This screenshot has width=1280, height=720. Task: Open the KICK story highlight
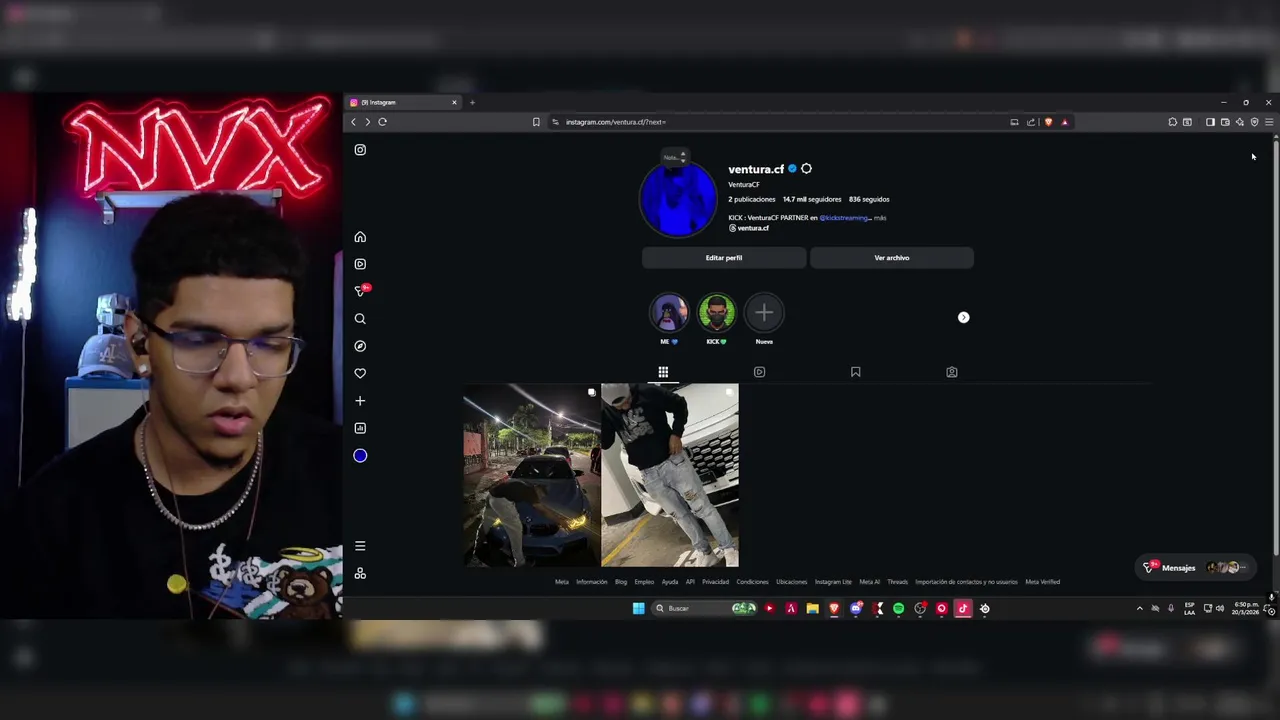coord(716,314)
